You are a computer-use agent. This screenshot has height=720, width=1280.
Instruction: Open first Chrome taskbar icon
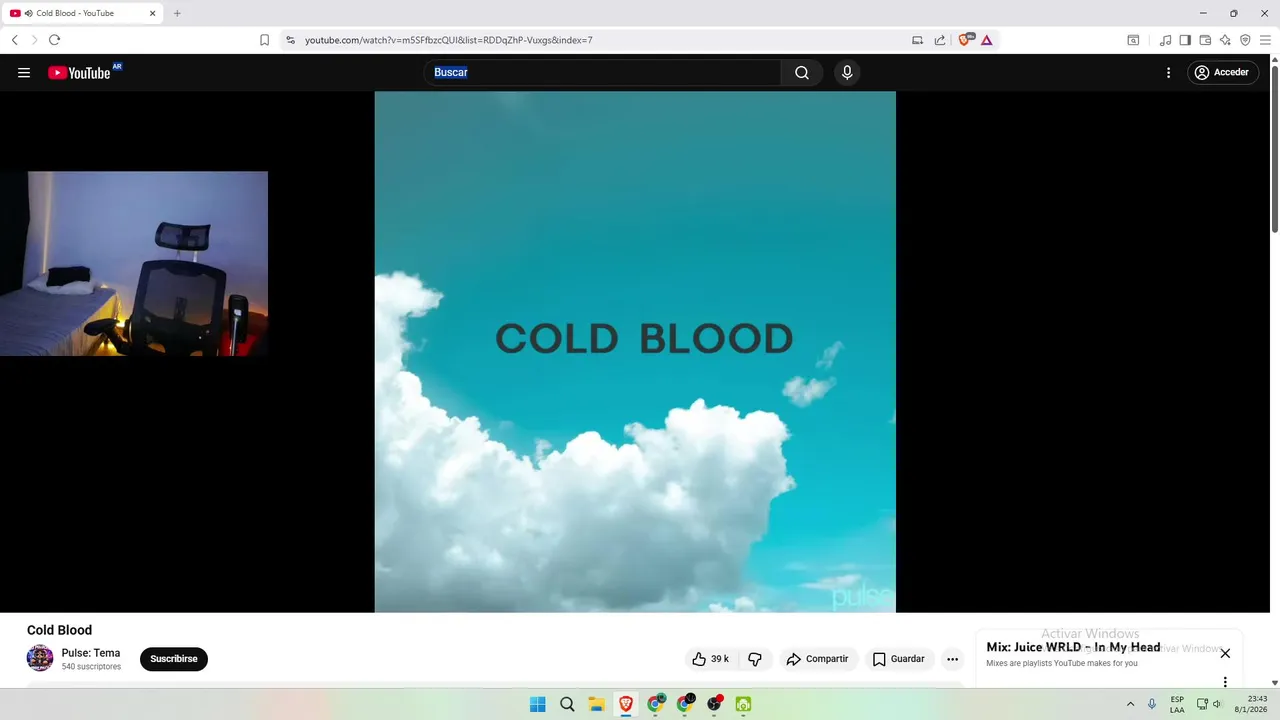point(655,704)
